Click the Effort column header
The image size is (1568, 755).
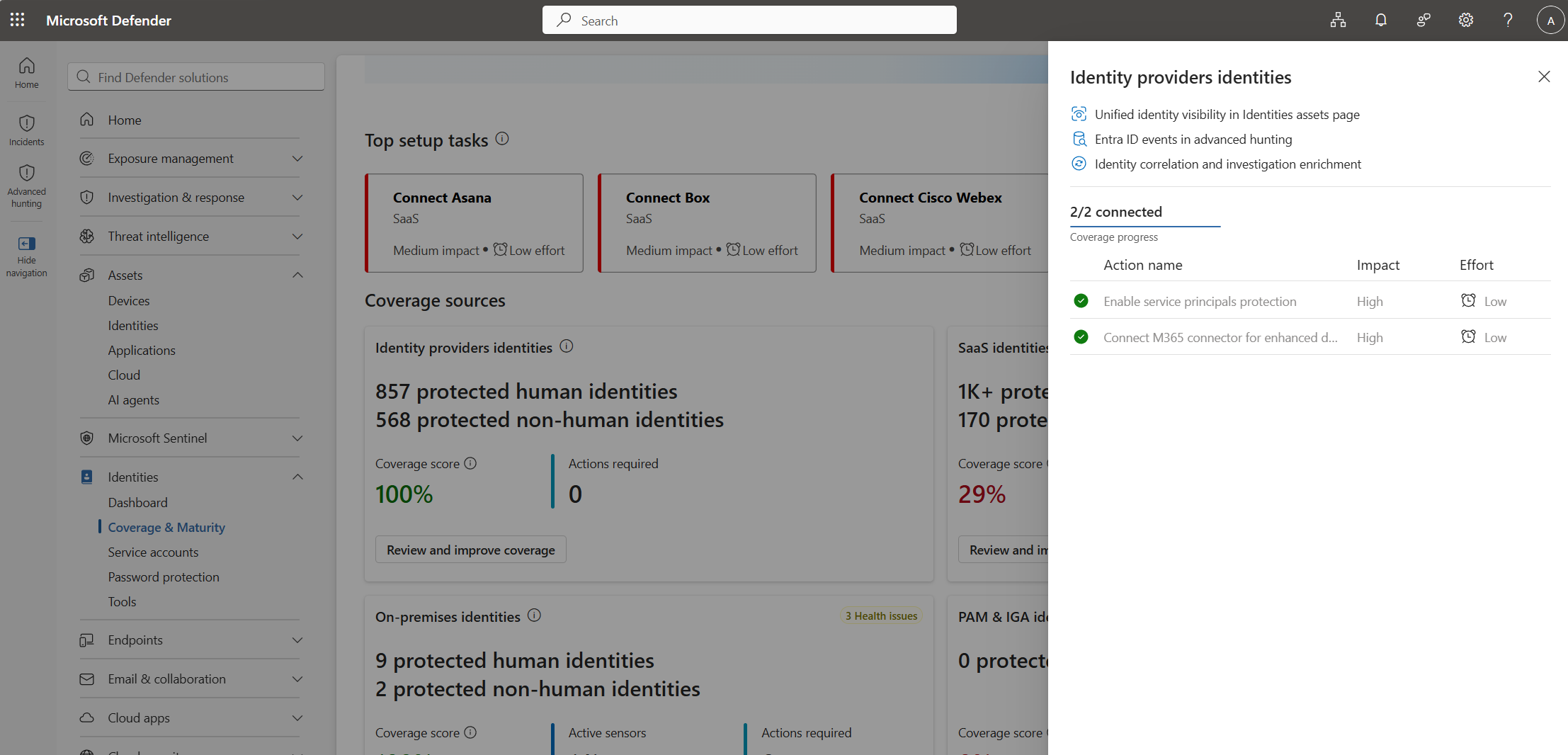(x=1476, y=264)
